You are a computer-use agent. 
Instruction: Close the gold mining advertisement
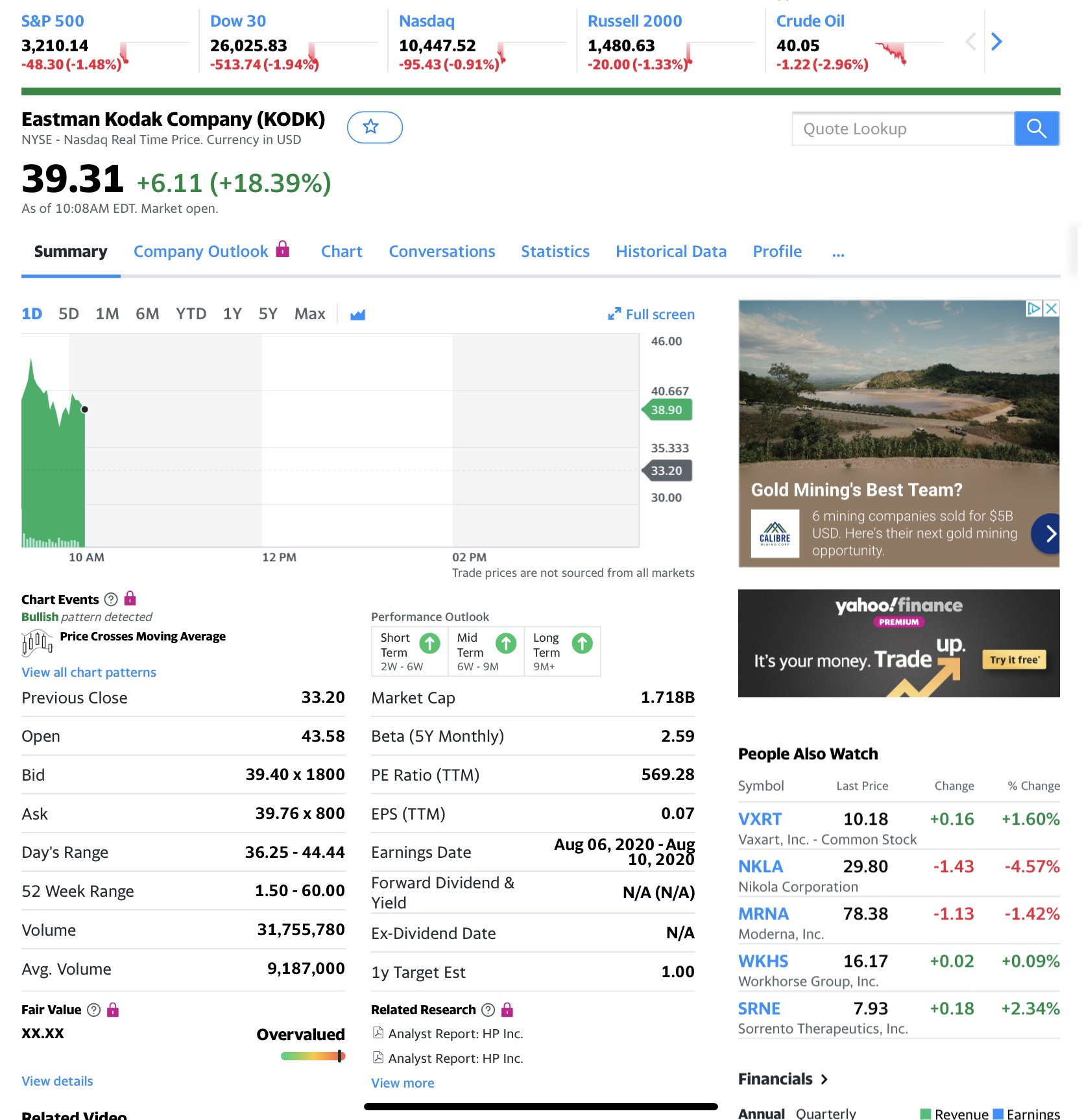pos(1052,308)
